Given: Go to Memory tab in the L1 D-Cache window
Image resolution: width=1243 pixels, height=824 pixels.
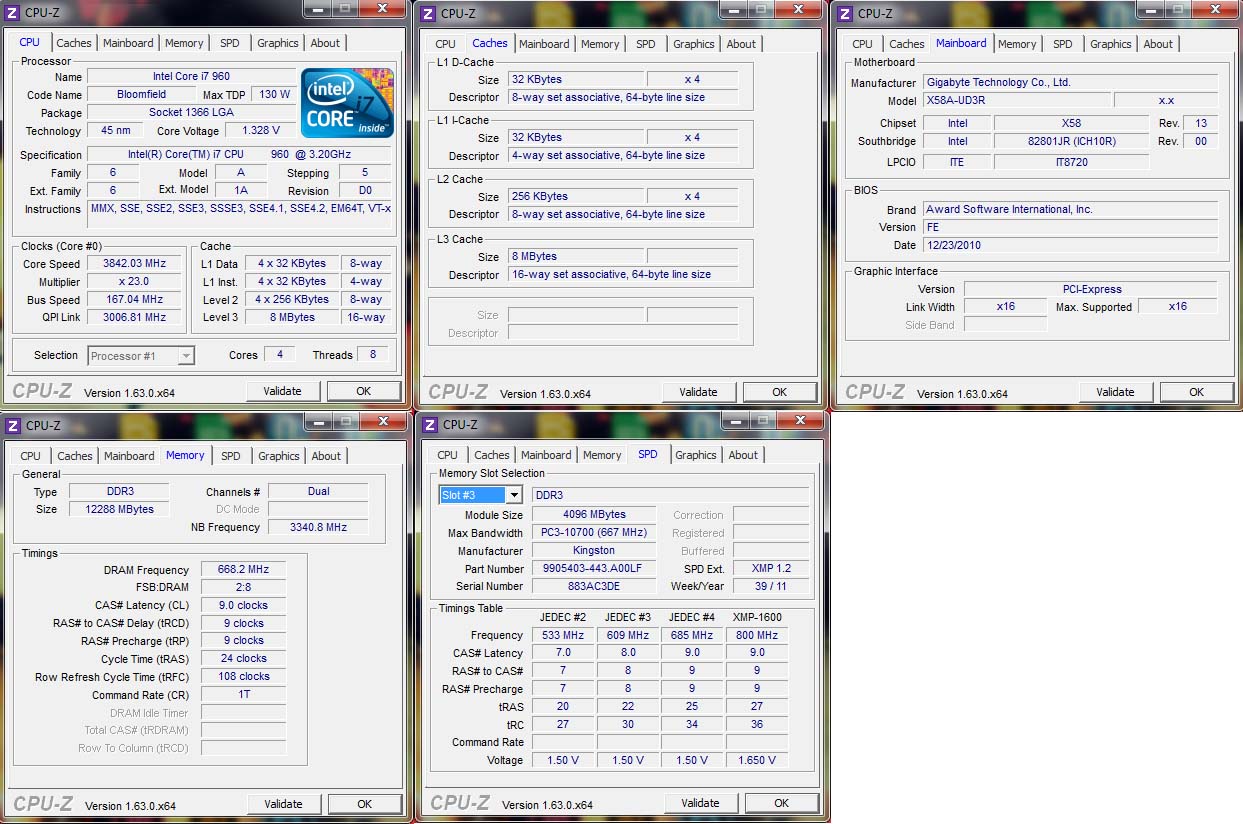Looking at the screenshot, I should click(600, 44).
